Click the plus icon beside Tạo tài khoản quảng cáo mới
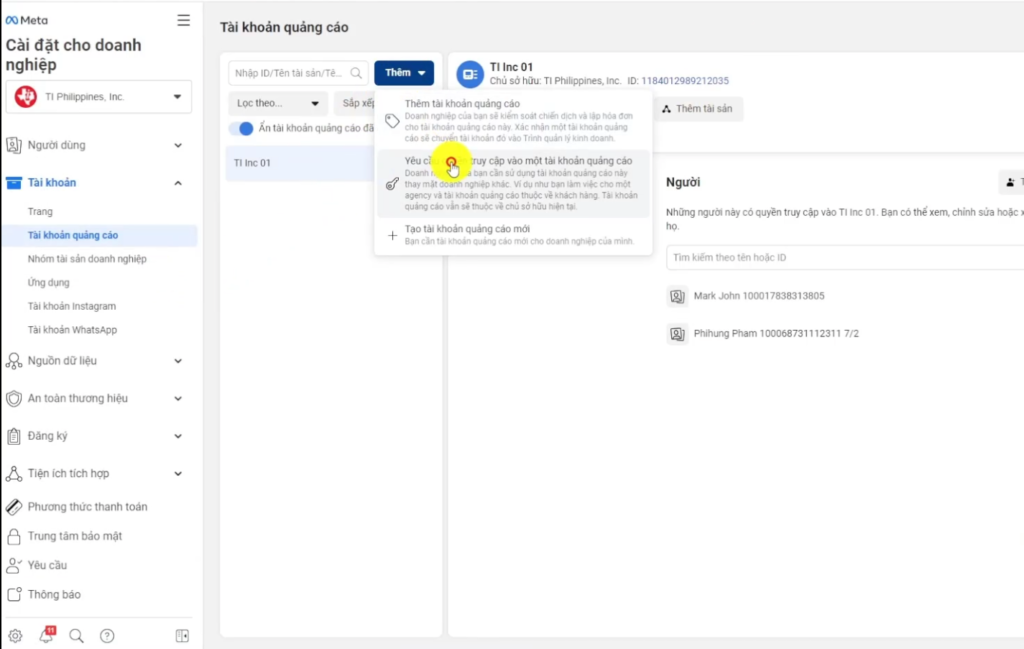The width and height of the screenshot is (1024, 649). pyautogui.click(x=392, y=235)
